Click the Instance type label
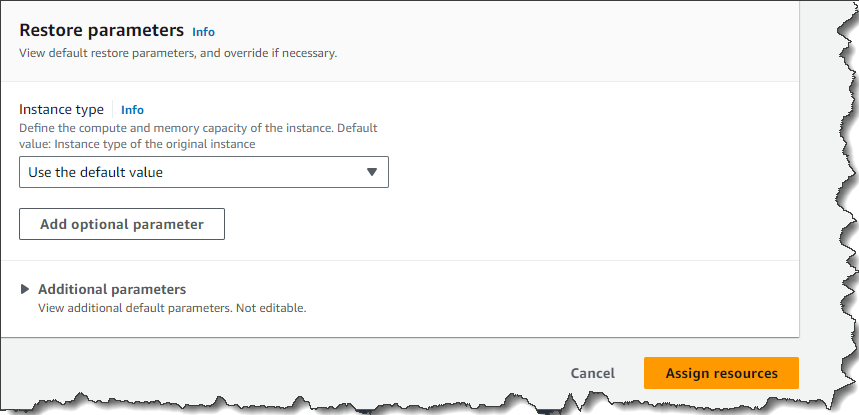The height and width of the screenshot is (415, 859). [61, 109]
